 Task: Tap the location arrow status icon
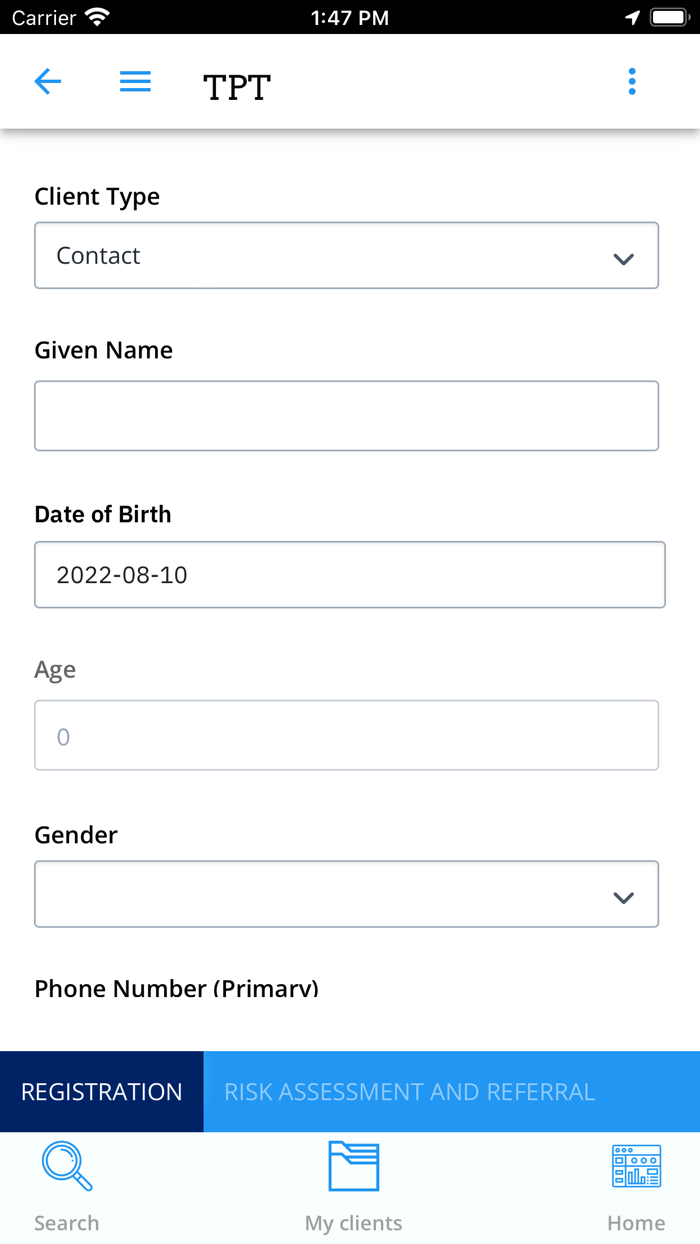click(x=632, y=17)
